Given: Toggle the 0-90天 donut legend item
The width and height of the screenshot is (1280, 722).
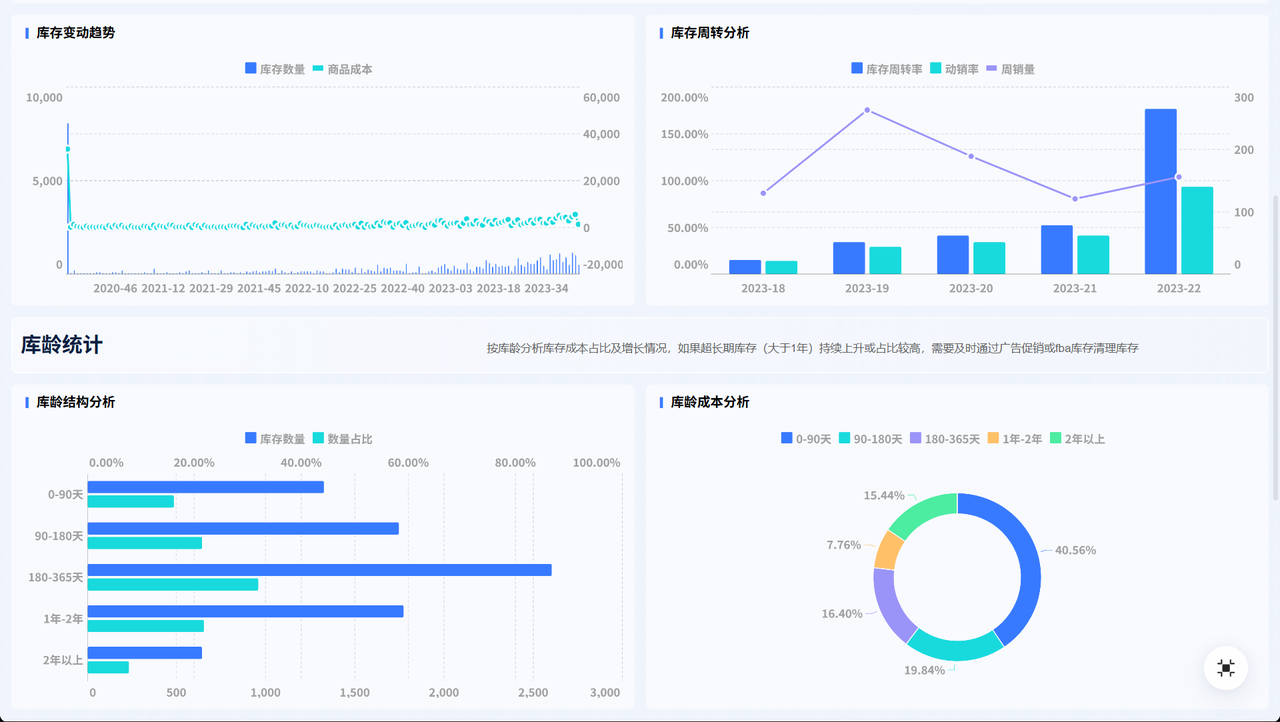Looking at the screenshot, I should (806, 438).
